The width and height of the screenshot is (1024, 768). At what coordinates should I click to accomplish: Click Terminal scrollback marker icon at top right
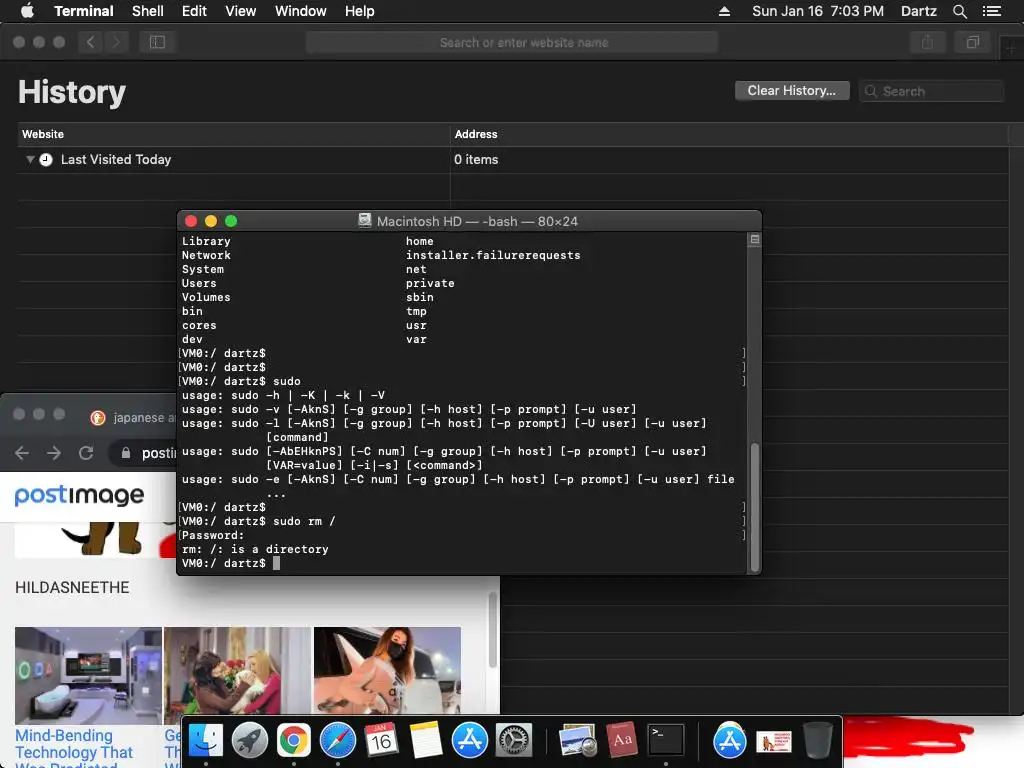[754, 240]
